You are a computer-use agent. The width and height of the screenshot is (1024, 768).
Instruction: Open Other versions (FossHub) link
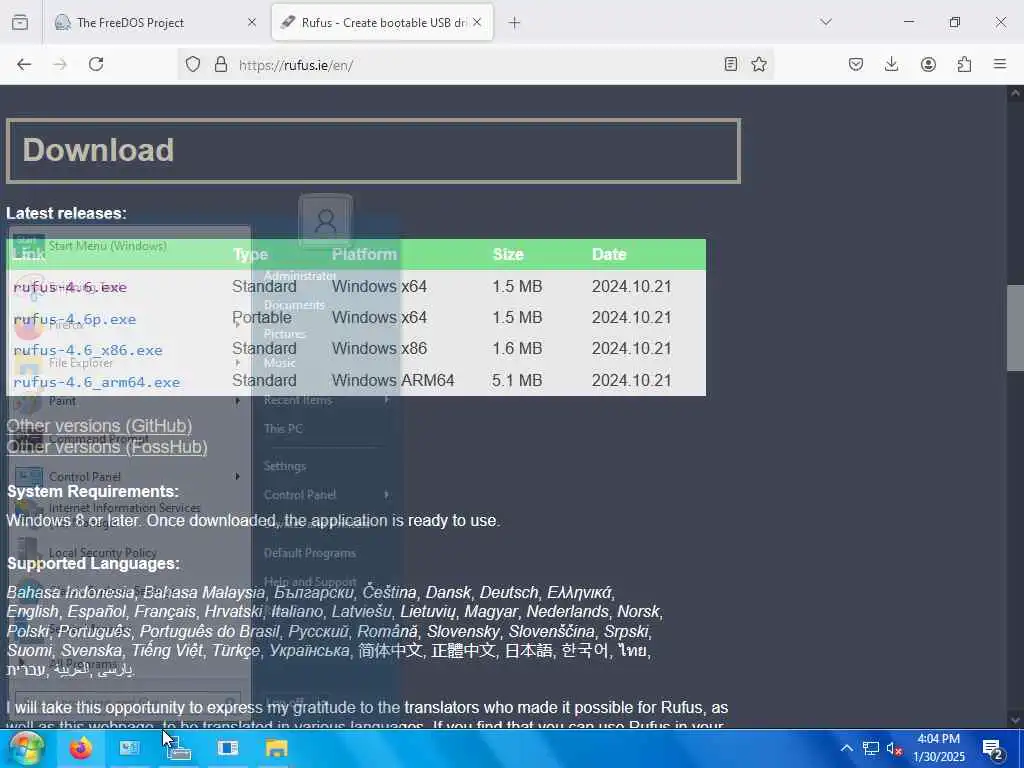click(107, 447)
